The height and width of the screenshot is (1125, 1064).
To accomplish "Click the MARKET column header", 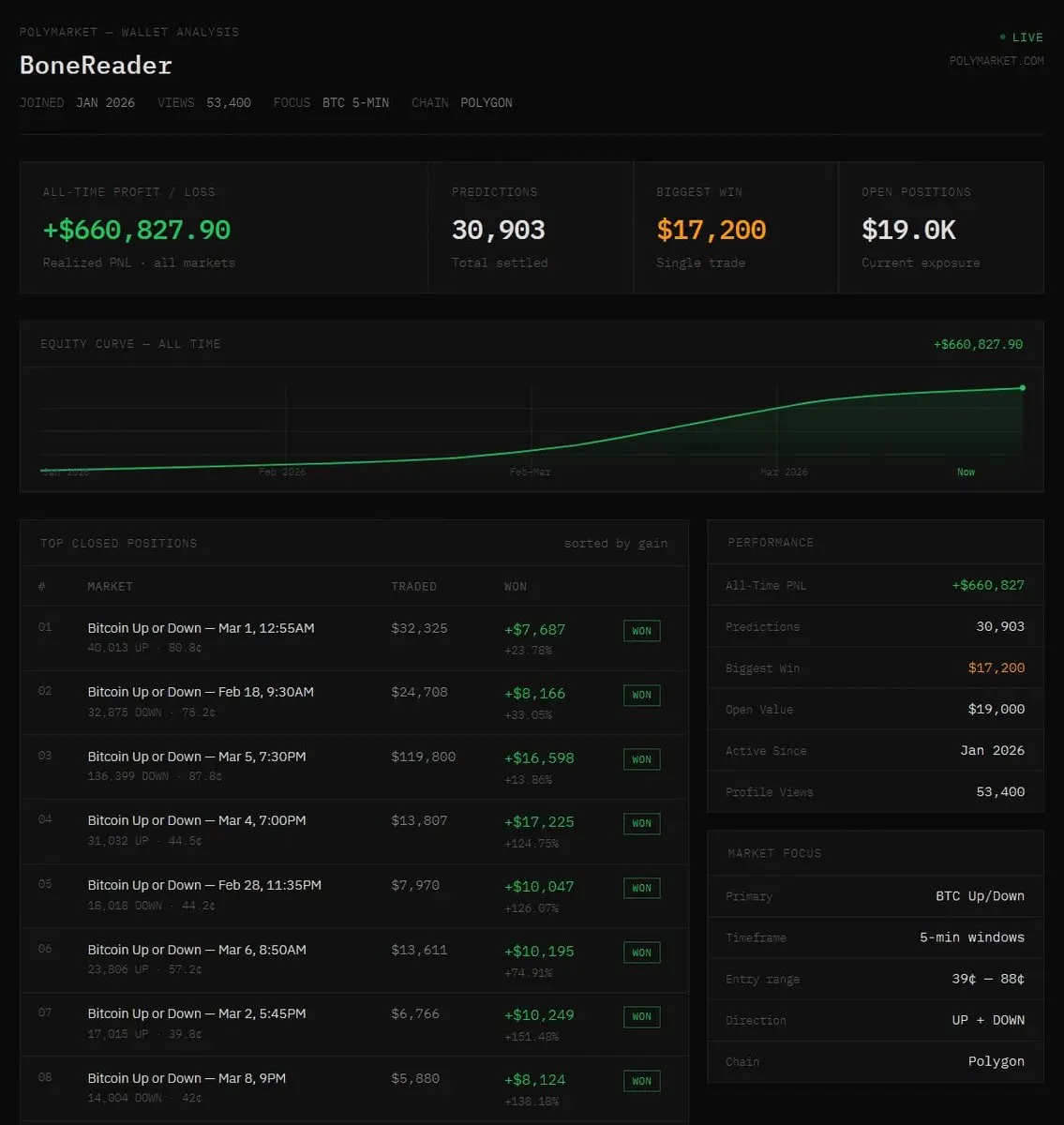I will [x=110, y=587].
